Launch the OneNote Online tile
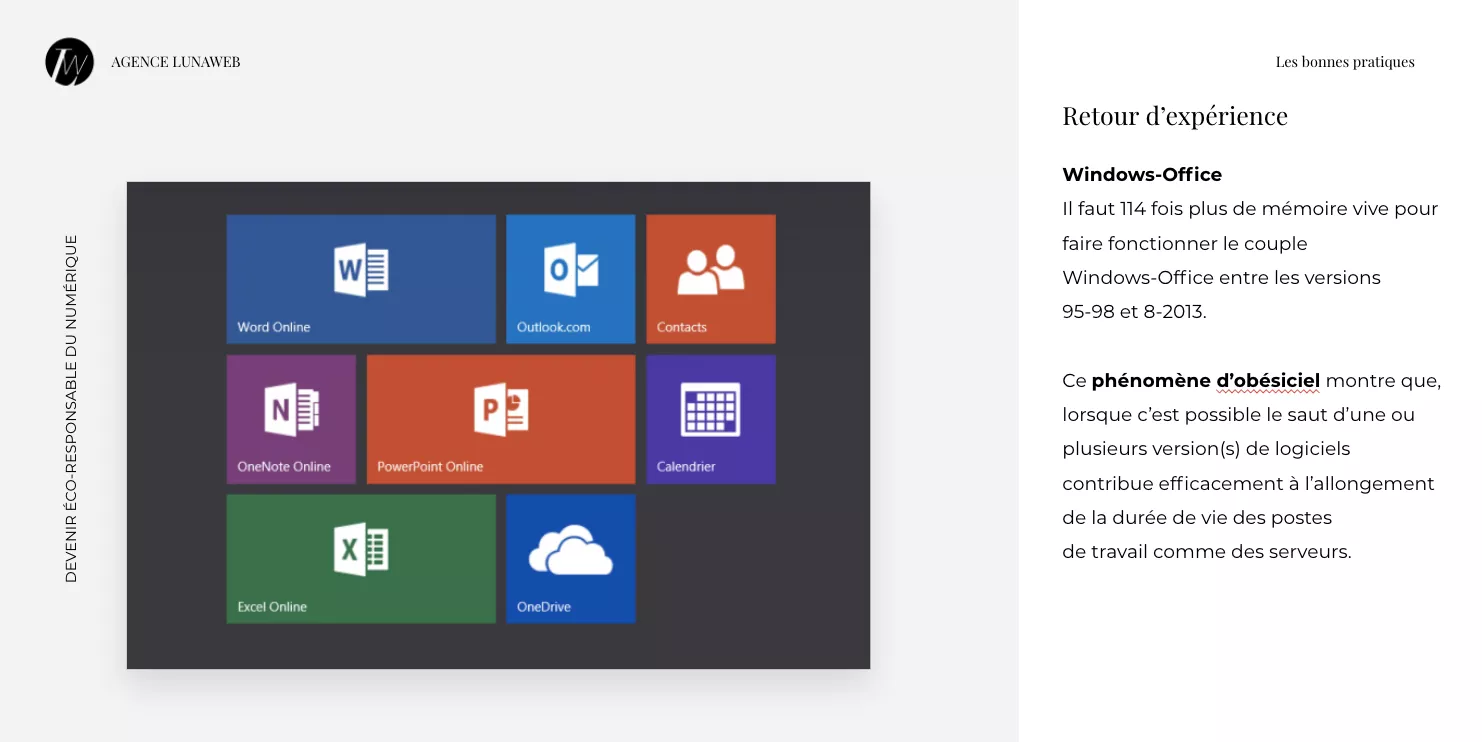1482x742 pixels. tap(291, 419)
